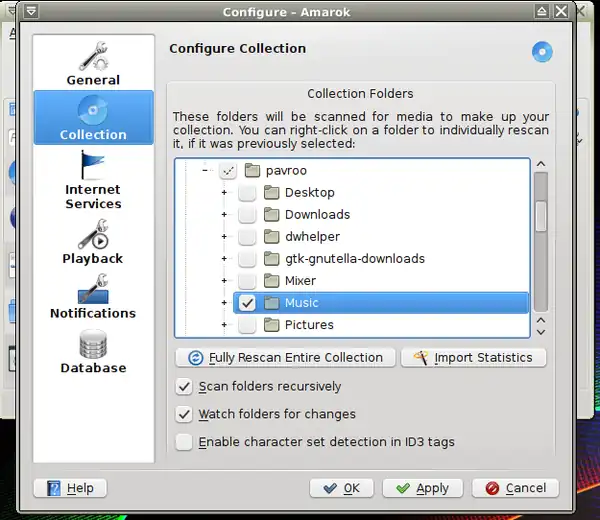600x520 pixels.
Task: Disable Scan folders recursively
Action: tap(184, 387)
